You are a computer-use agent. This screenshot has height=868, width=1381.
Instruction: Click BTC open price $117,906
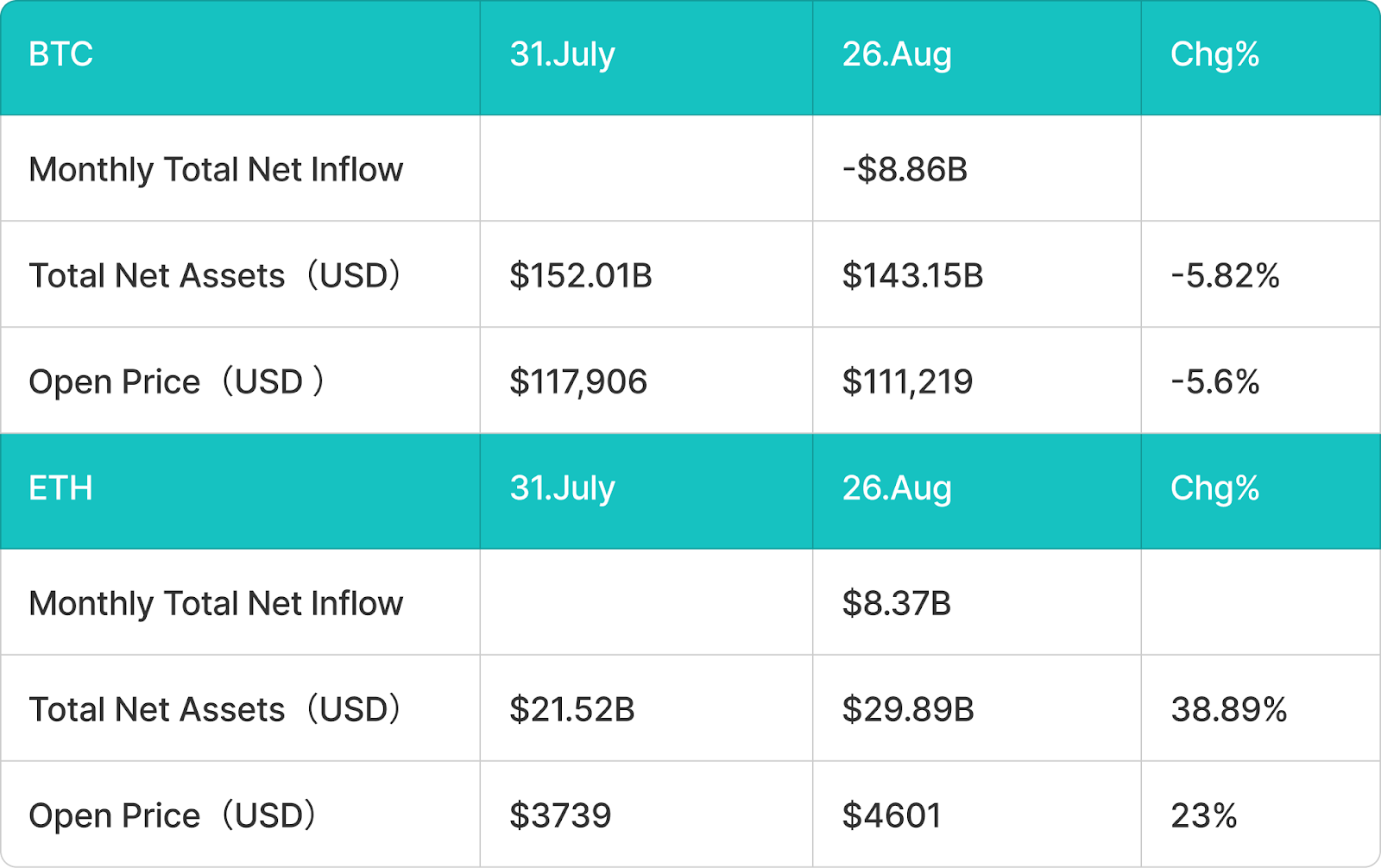pos(646,381)
